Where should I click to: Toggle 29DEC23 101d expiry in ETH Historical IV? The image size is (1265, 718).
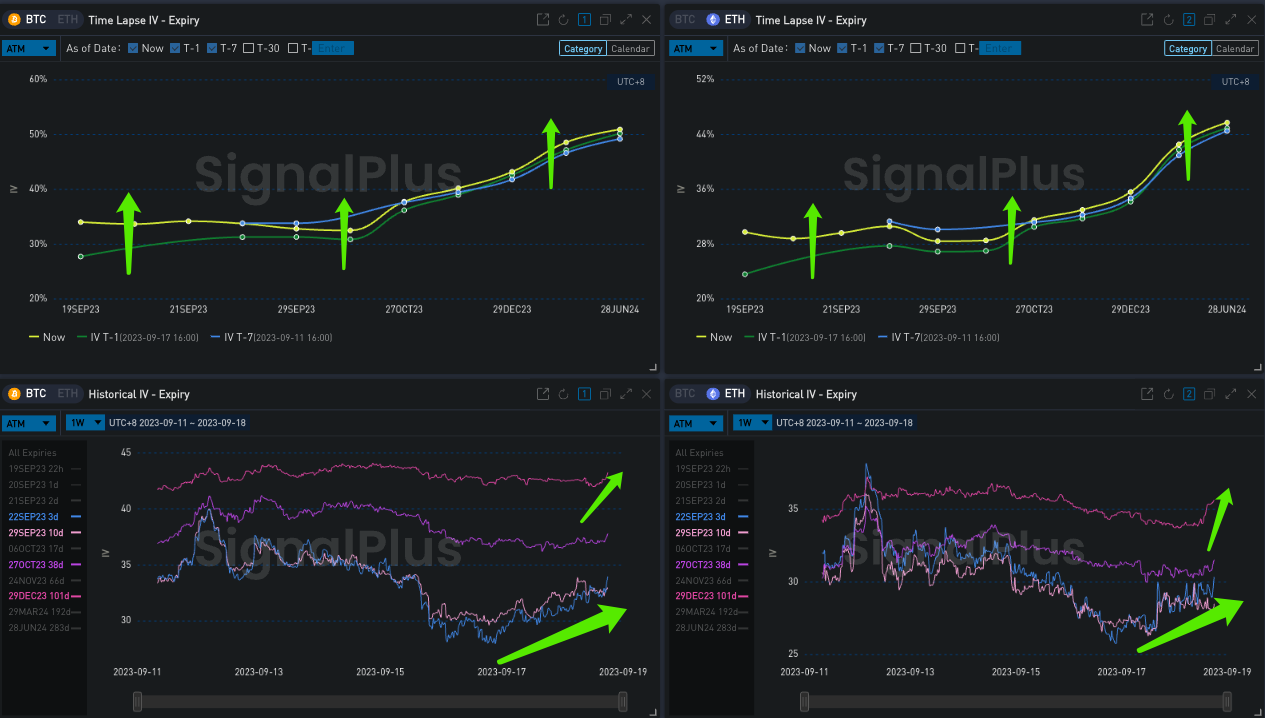coord(712,596)
